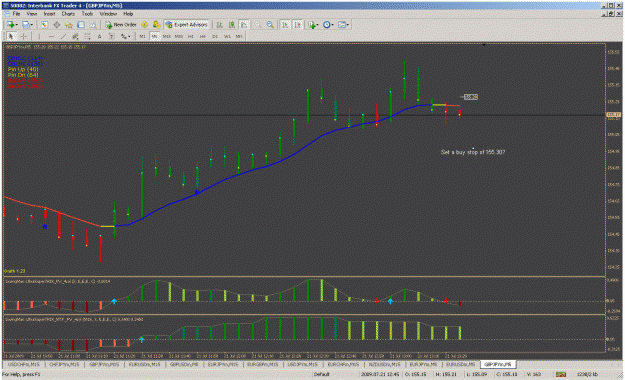Switch timeframe to W1
The height and width of the screenshot is (380, 625).
pos(227,36)
